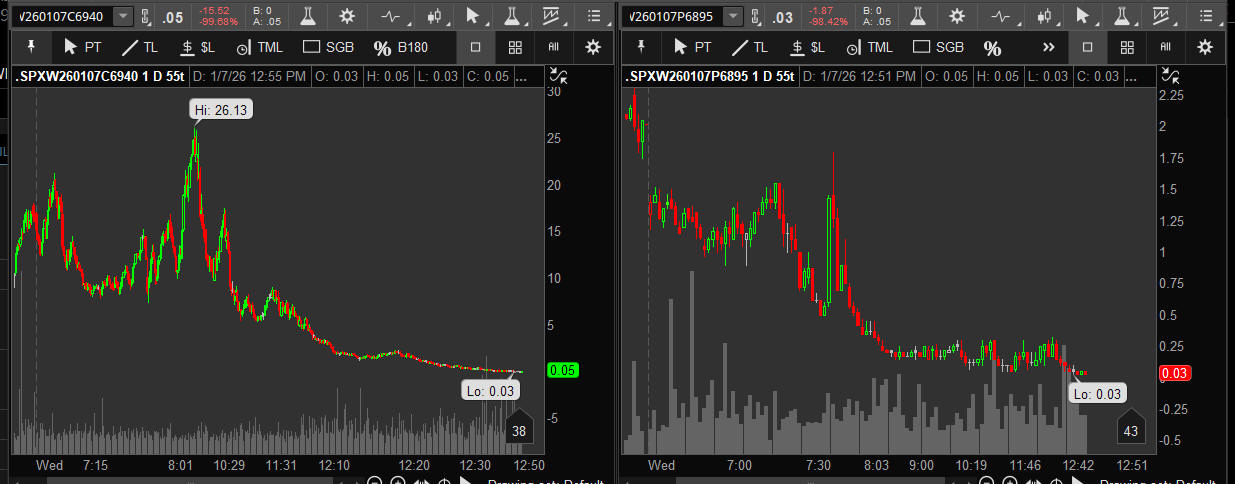Toggle the pin on right drawing toolbar
Screen dimensions: 1235x484
tap(642, 47)
